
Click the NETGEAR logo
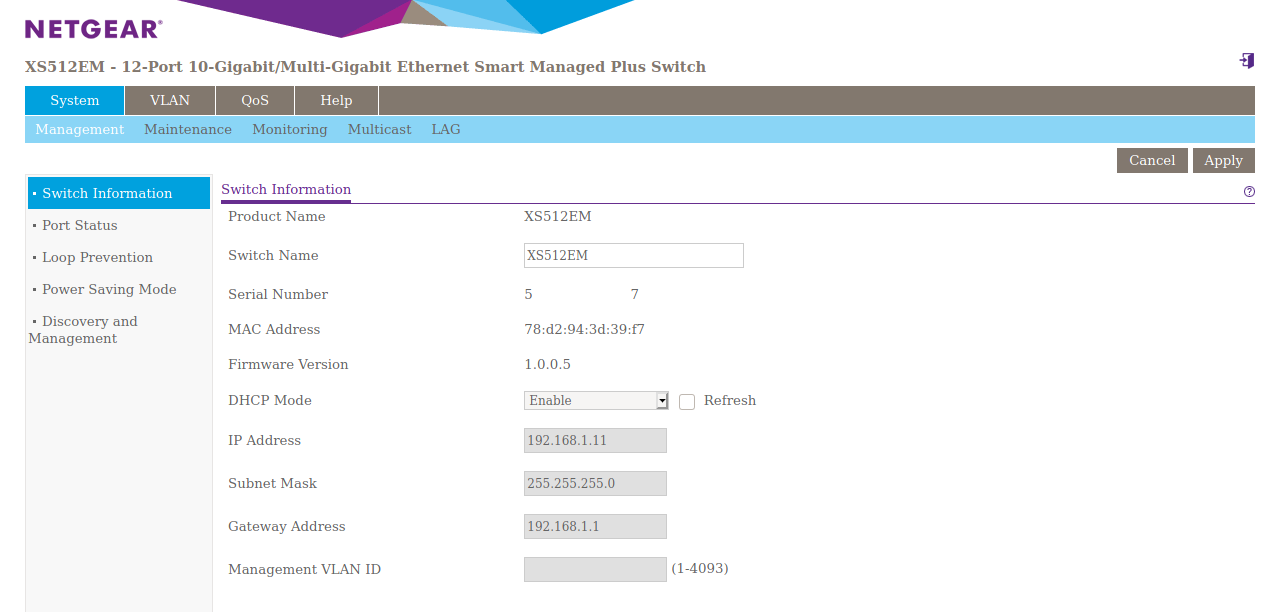[x=93, y=29]
